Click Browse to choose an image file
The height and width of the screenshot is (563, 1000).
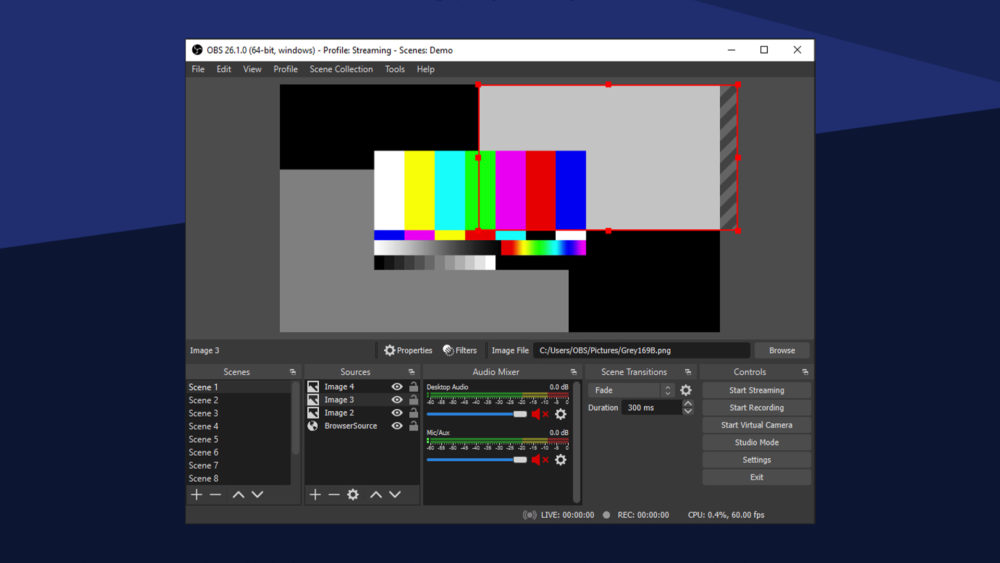782,351
